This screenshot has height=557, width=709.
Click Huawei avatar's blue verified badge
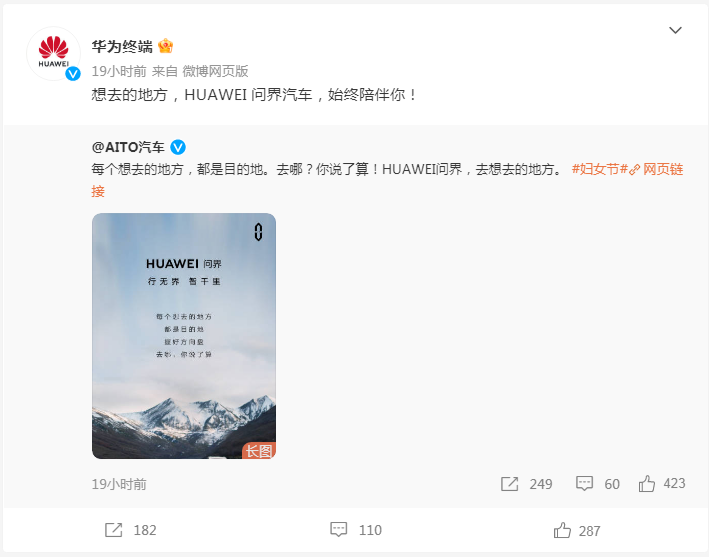pos(73,73)
